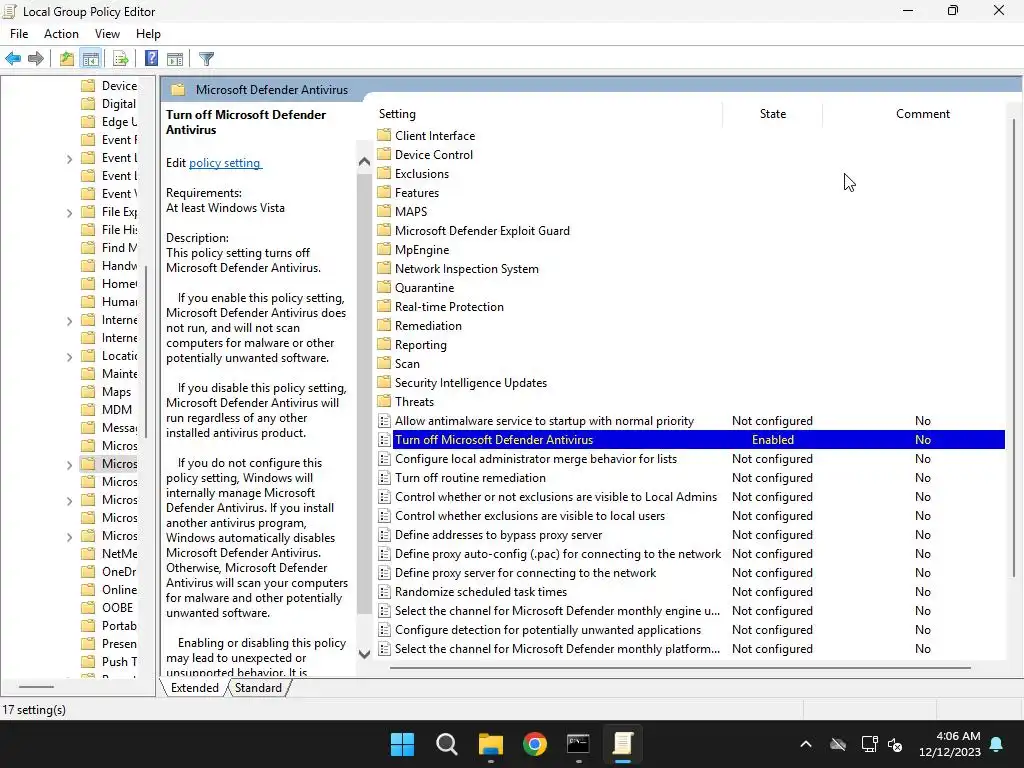Click the network display tray icon

point(869,744)
